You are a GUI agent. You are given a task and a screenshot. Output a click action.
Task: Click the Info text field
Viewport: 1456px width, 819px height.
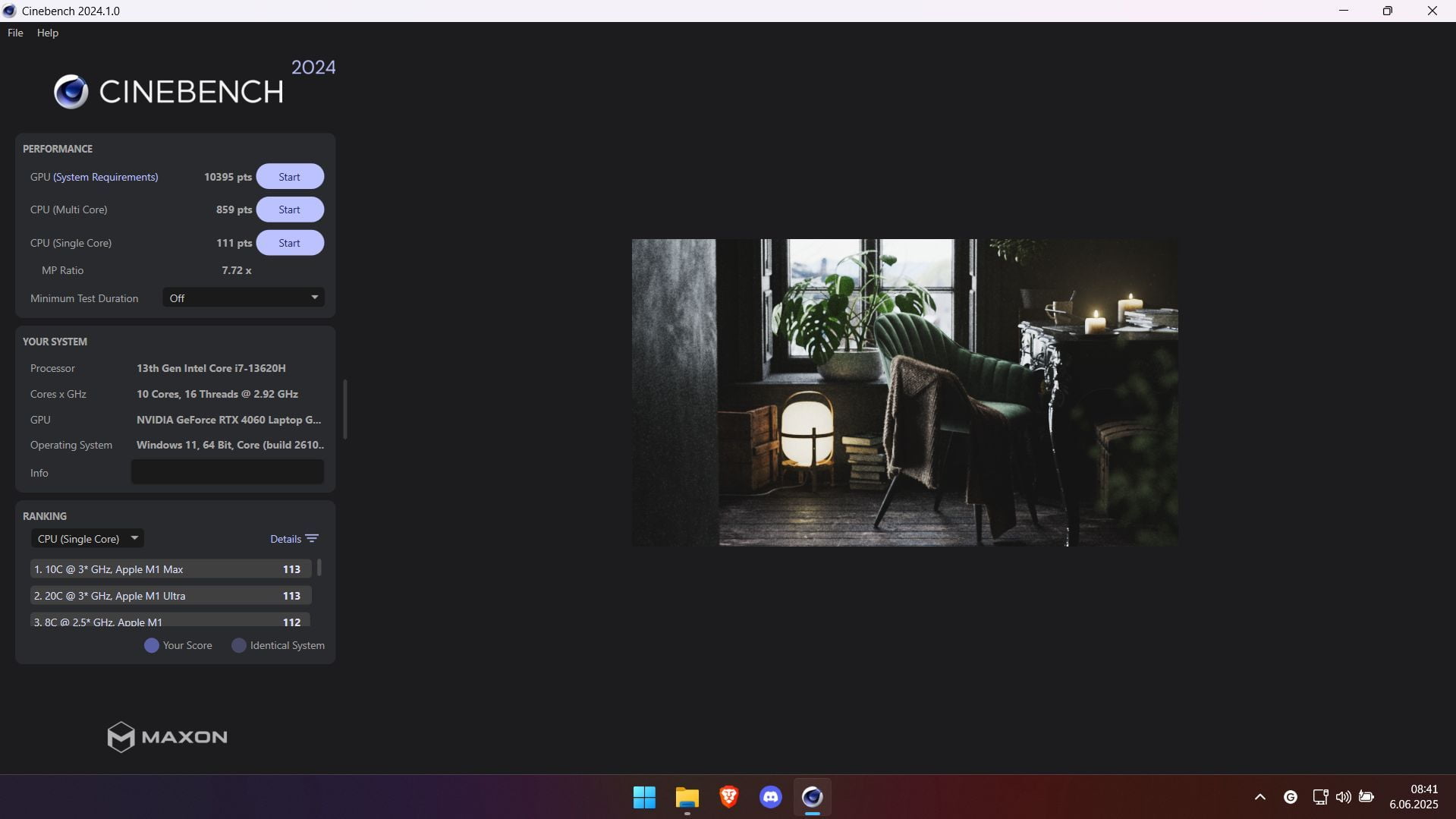click(228, 472)
